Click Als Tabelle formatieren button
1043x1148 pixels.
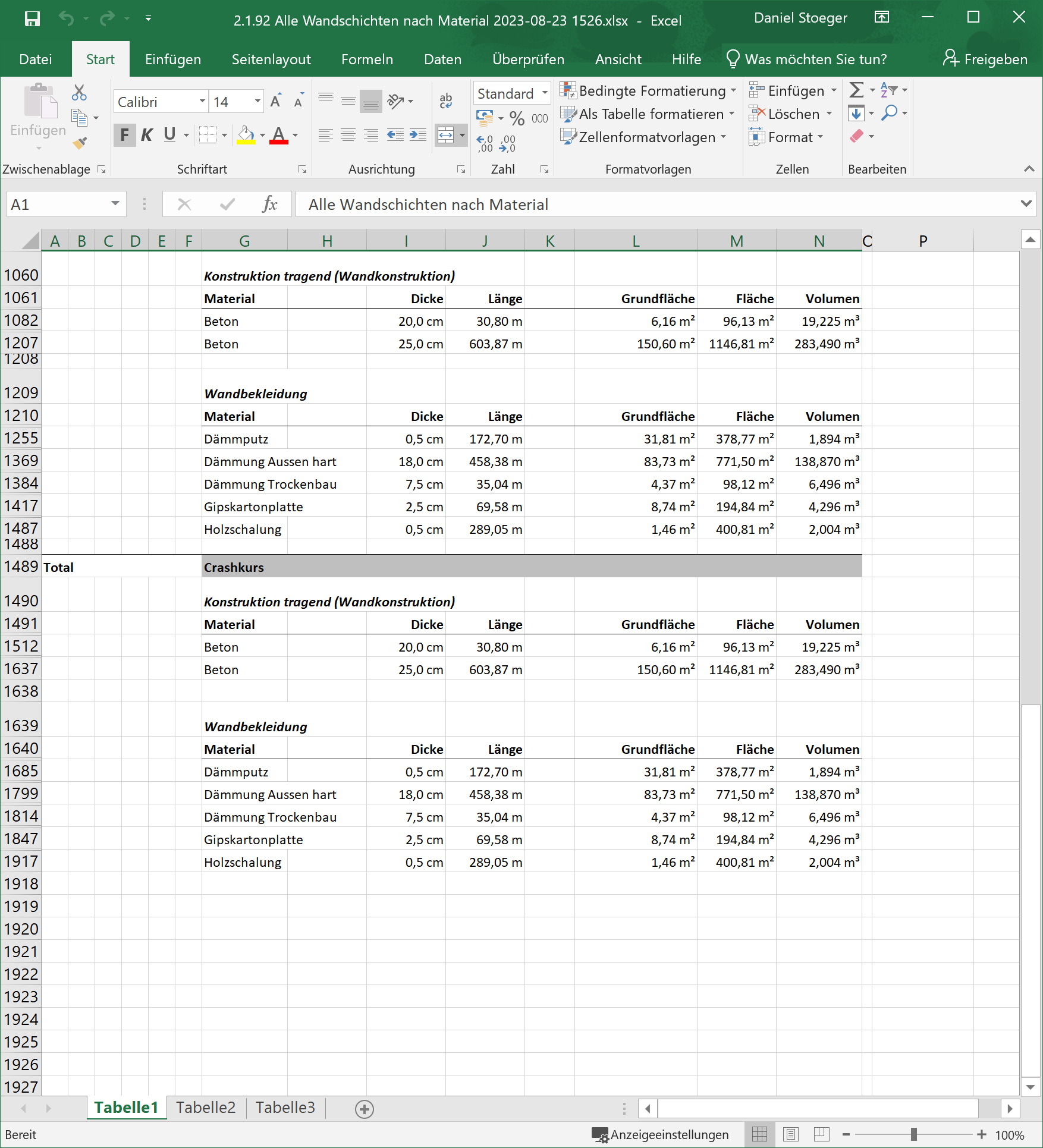[x=648, y=114]
